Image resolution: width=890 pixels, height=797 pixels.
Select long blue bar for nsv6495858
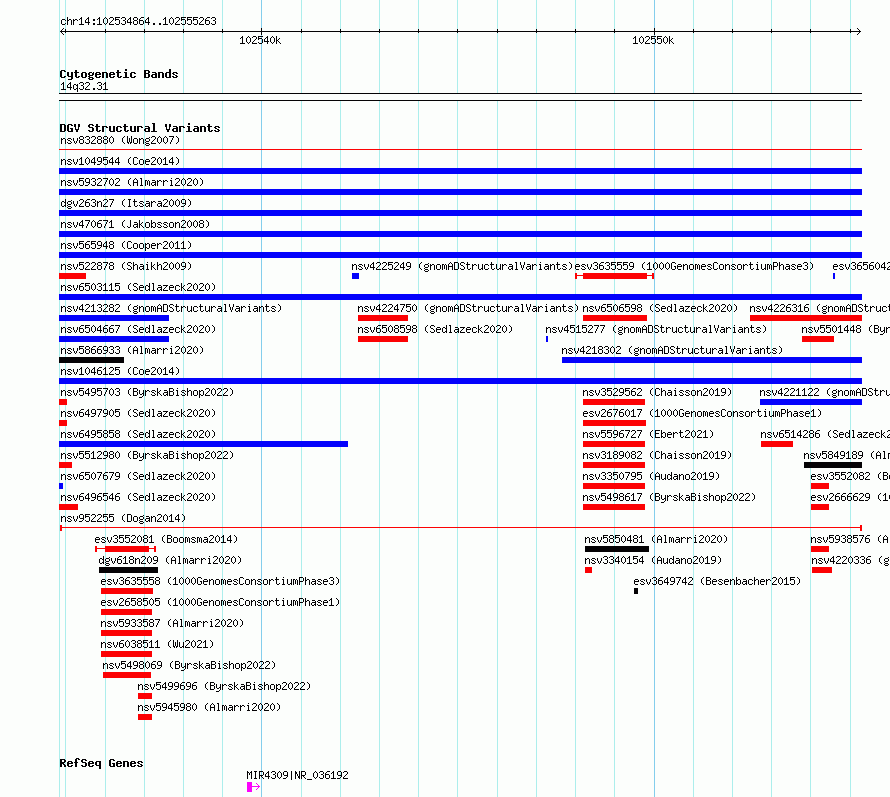click(x=204, y=444)
